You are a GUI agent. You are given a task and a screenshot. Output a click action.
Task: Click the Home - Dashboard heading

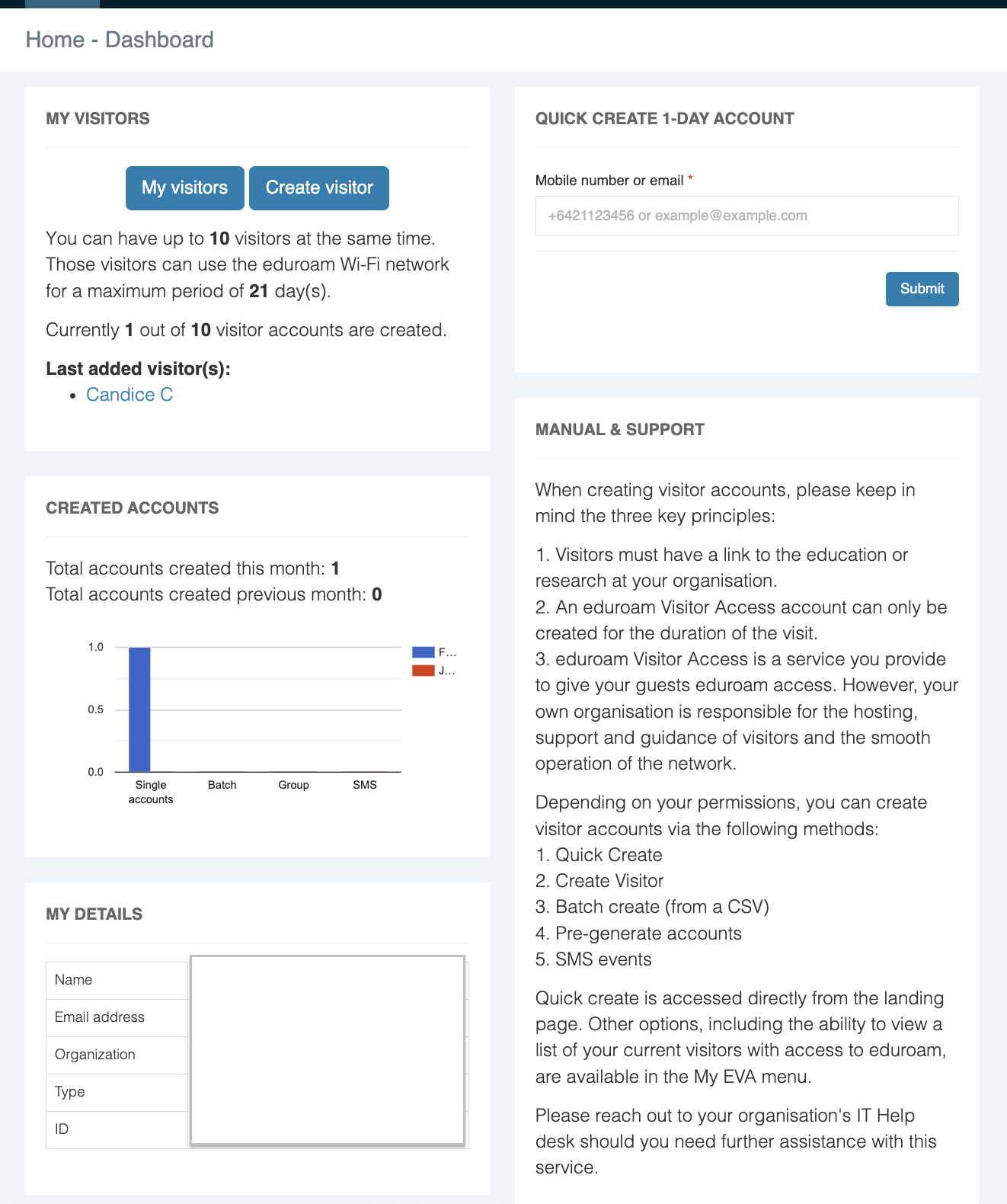(120, 40)
